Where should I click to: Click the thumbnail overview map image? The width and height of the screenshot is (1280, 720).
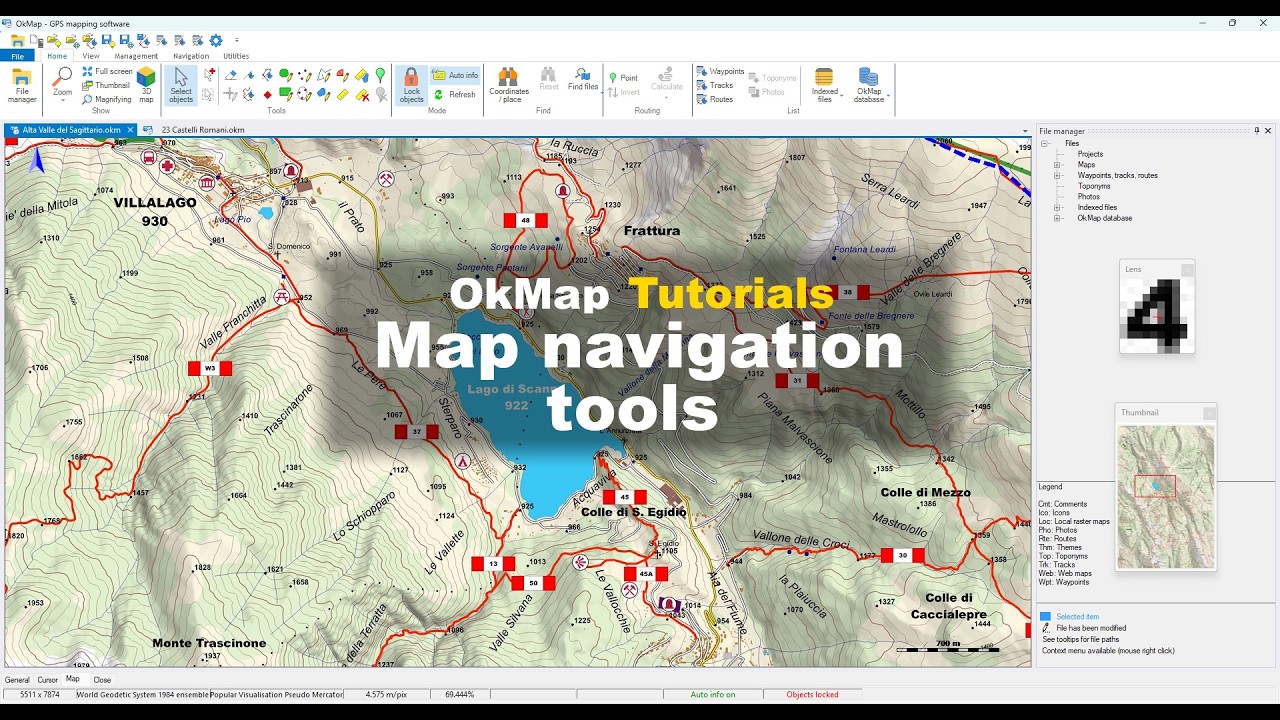[x=1166, y=496]
